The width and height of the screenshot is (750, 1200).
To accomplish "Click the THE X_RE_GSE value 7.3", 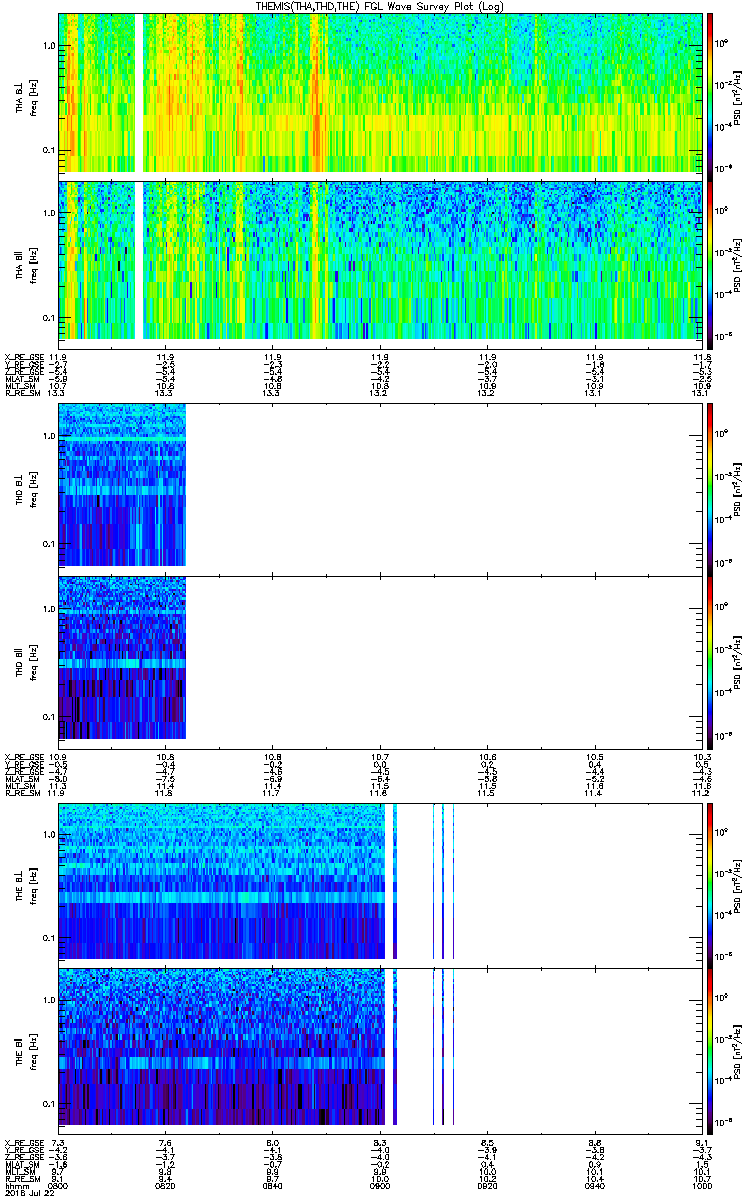I will [x=58, y=1142].
